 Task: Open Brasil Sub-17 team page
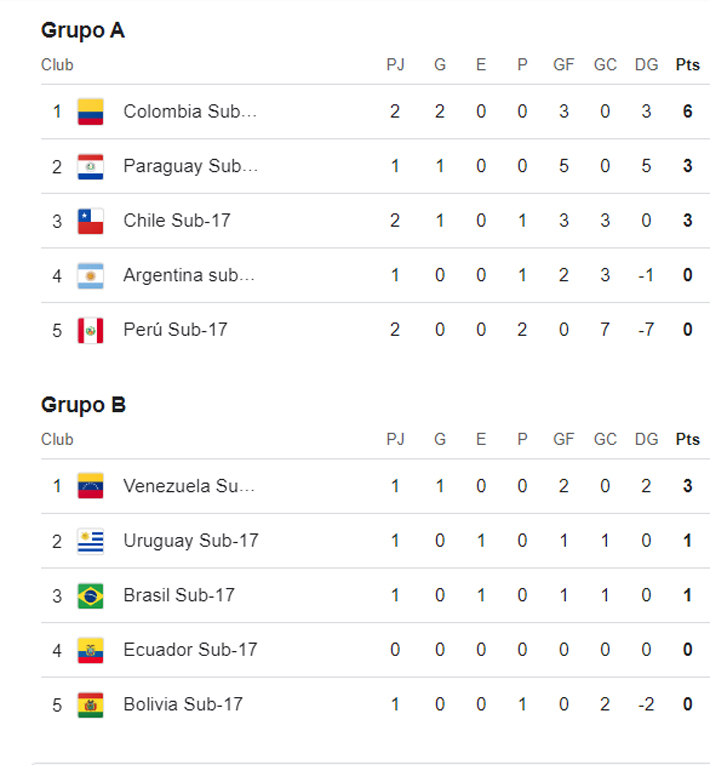[x=179, y=595]
